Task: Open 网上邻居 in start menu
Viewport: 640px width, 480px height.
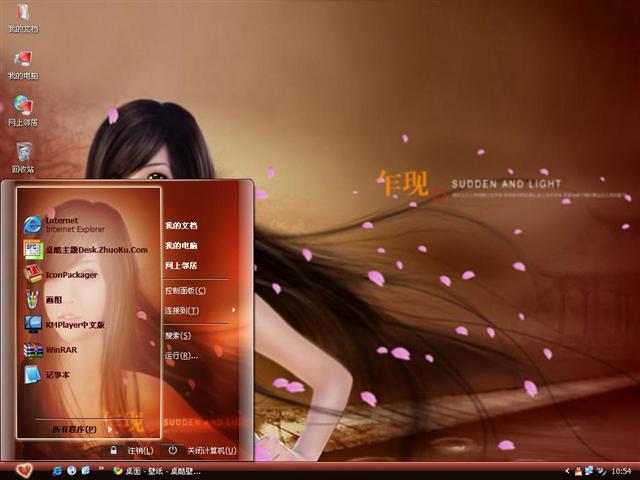Action: [x=181, y=265]
